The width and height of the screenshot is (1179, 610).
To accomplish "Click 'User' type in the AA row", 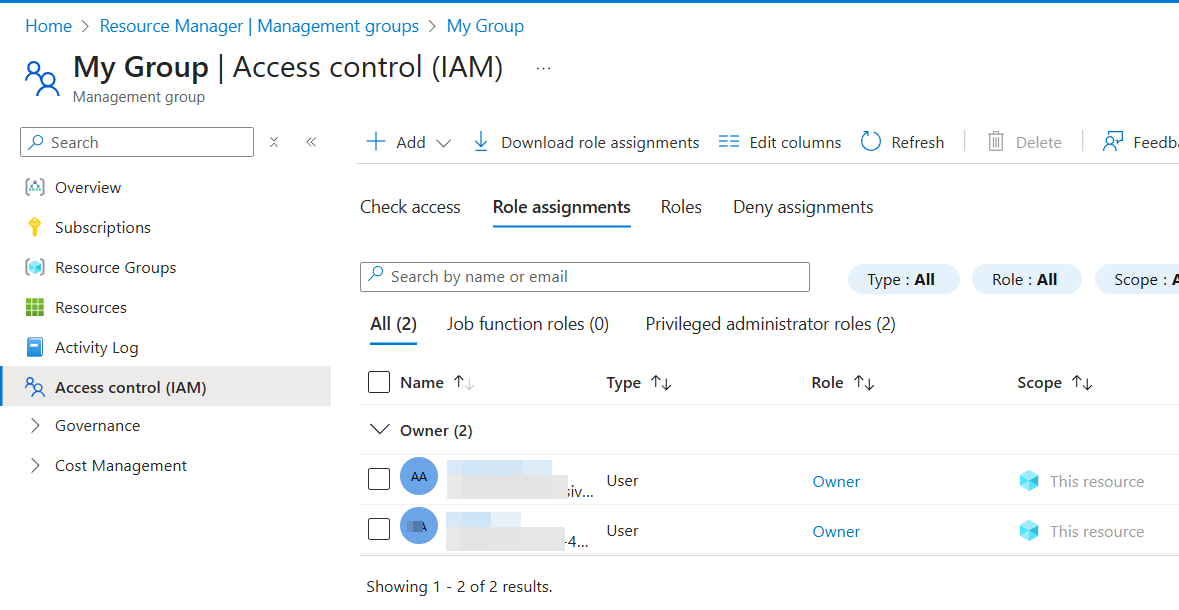I will pos(623,481).
